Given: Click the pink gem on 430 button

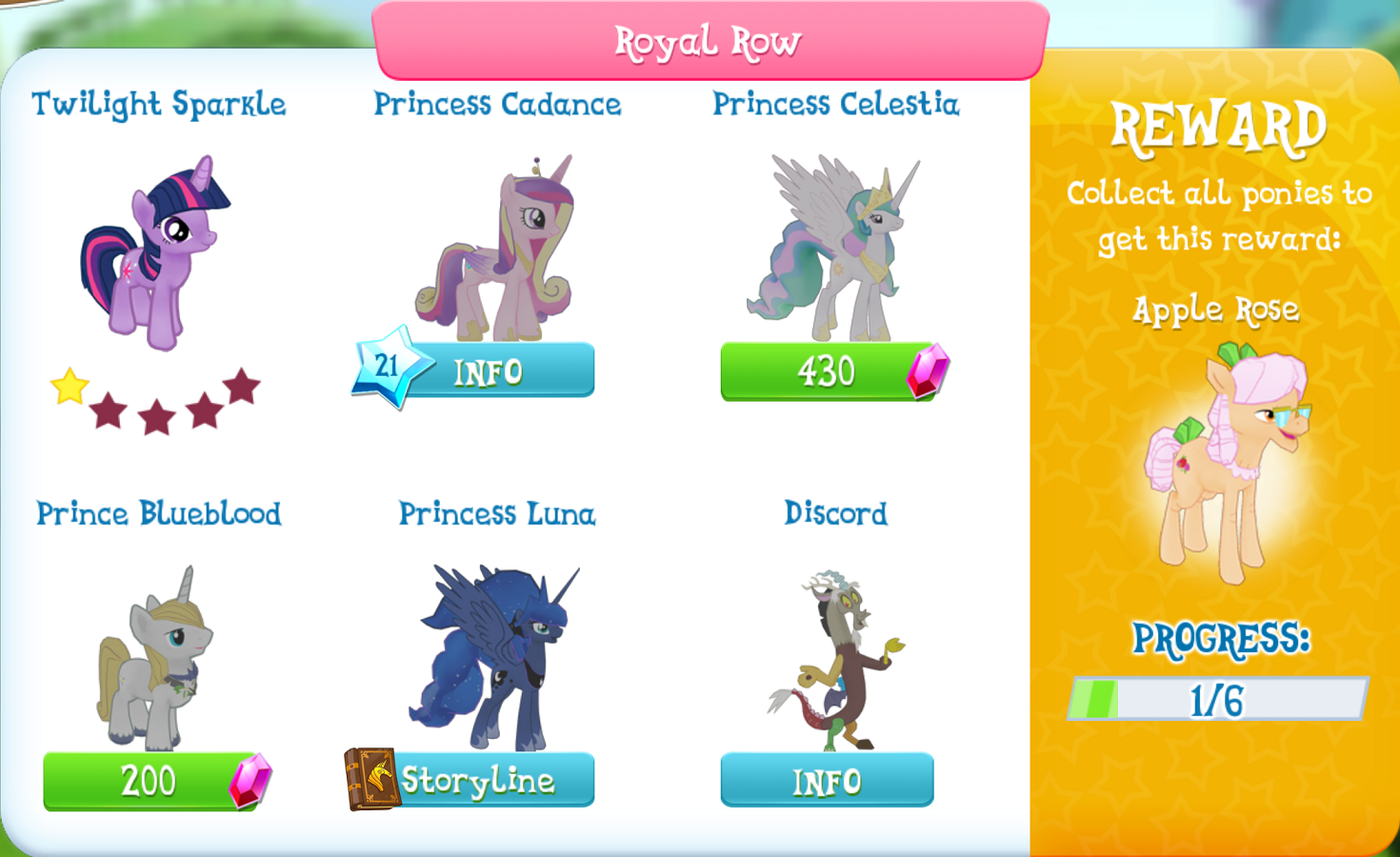Looking at the screenshot, I should 928,371.
